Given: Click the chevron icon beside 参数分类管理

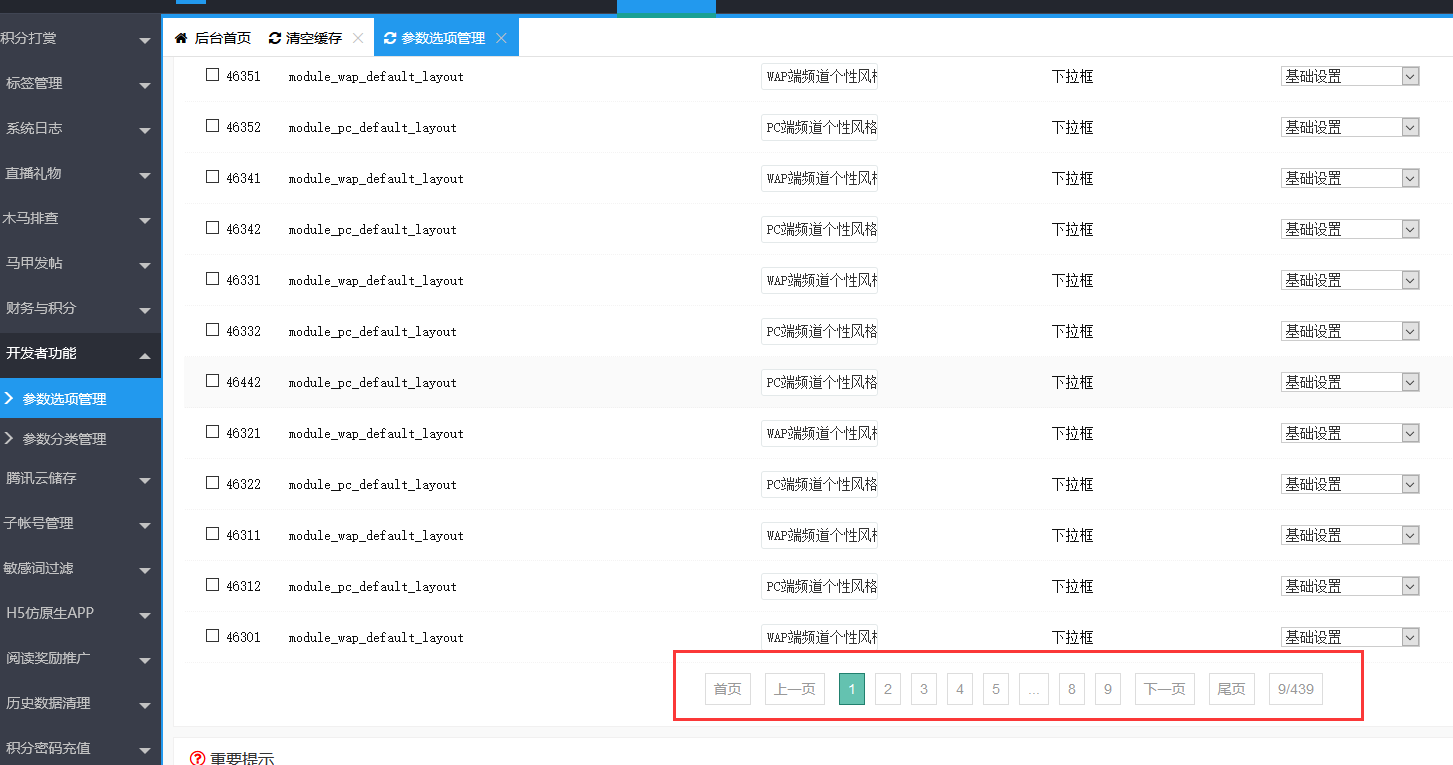Looking at the screenshot, I should tap(9, 438).
